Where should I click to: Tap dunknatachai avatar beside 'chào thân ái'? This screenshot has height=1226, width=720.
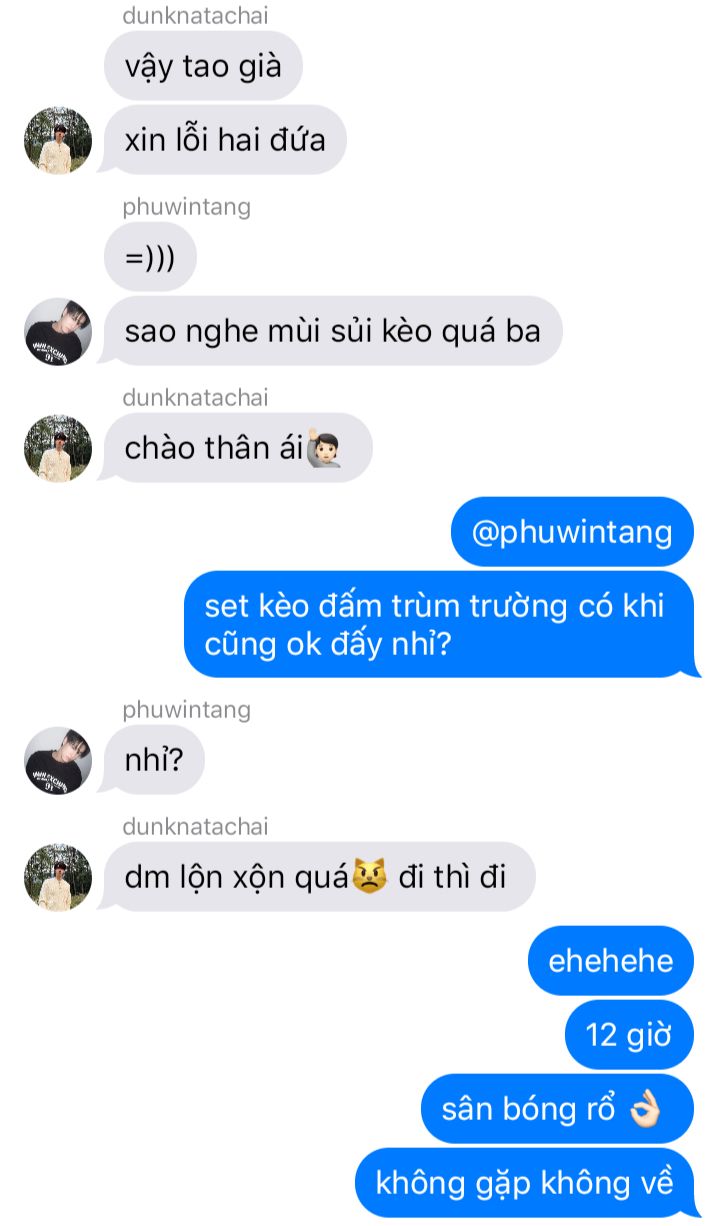(58, 448)
